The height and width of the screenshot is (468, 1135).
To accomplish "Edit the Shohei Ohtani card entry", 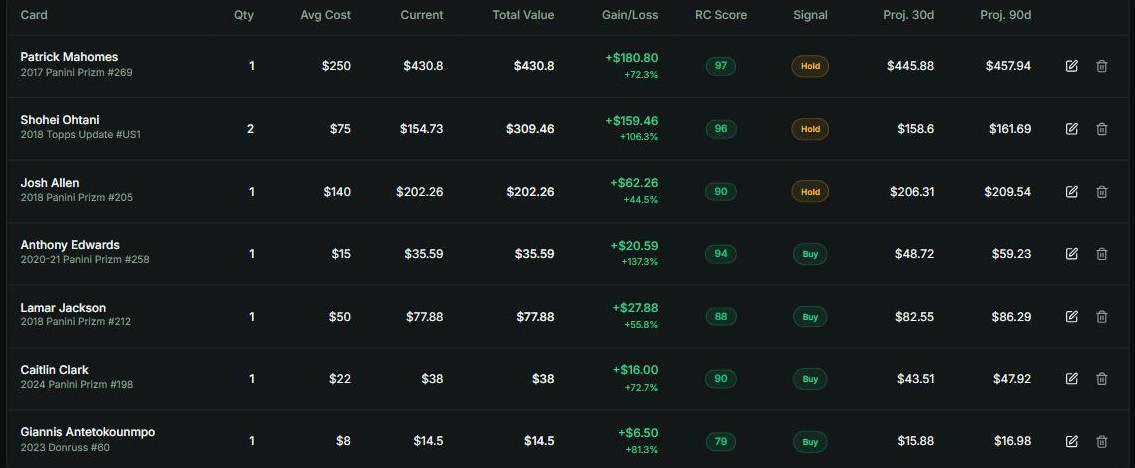I will click(x=1072, y=129).
